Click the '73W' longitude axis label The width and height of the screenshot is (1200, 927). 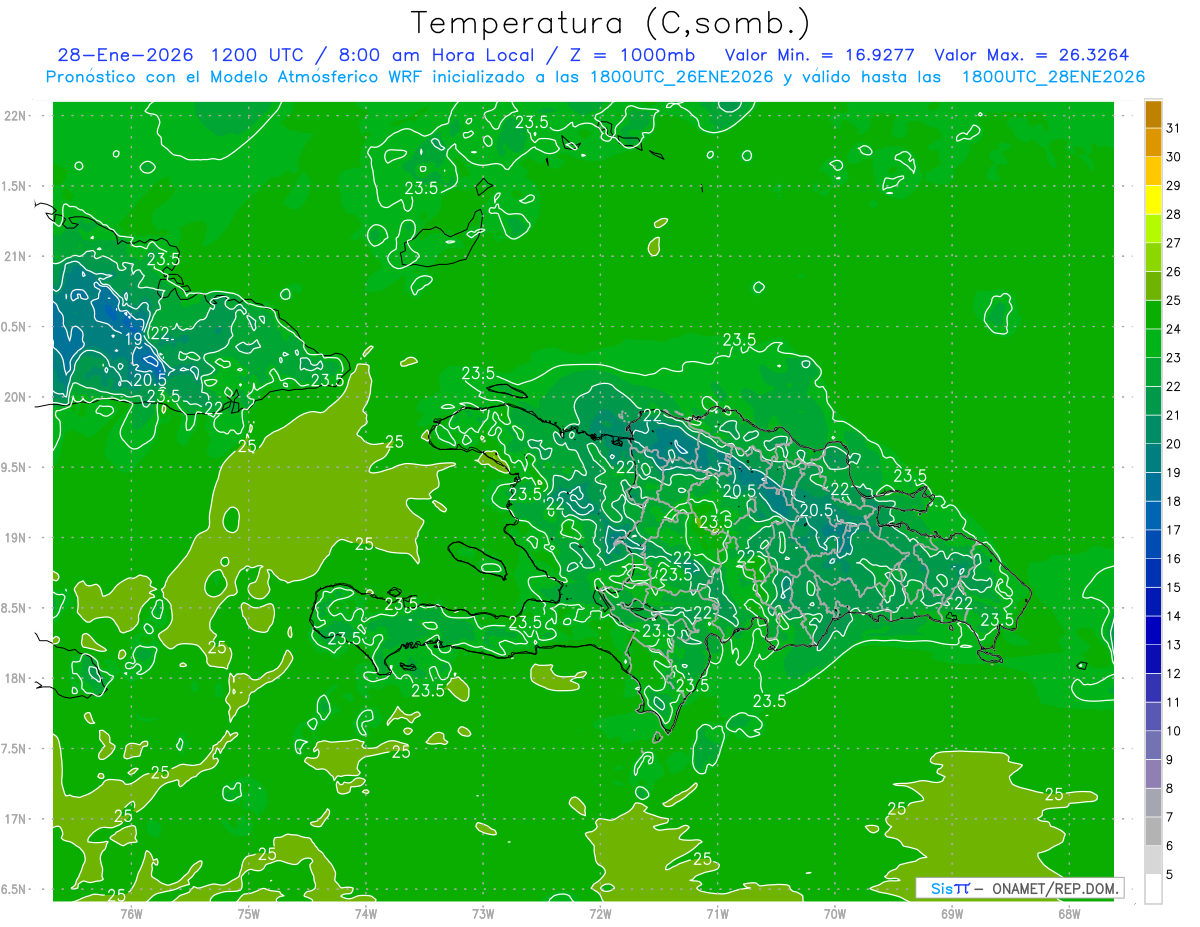(x=483, y=913)
